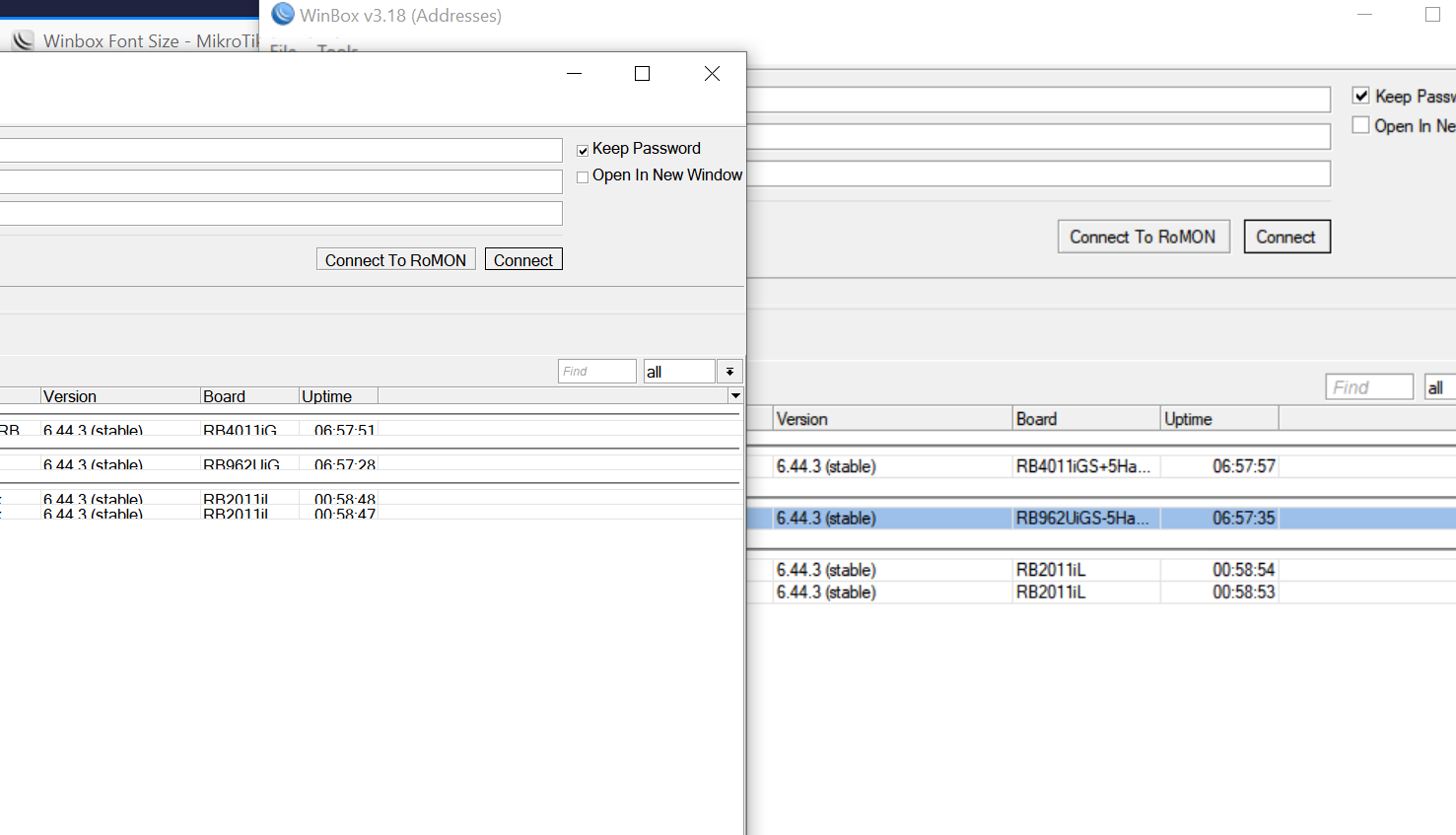Image resolution: width=1456 pixels, height=835 pixels.
Task: Click the RB962UiG row in the front window
Action: click(x=372, y=464)
